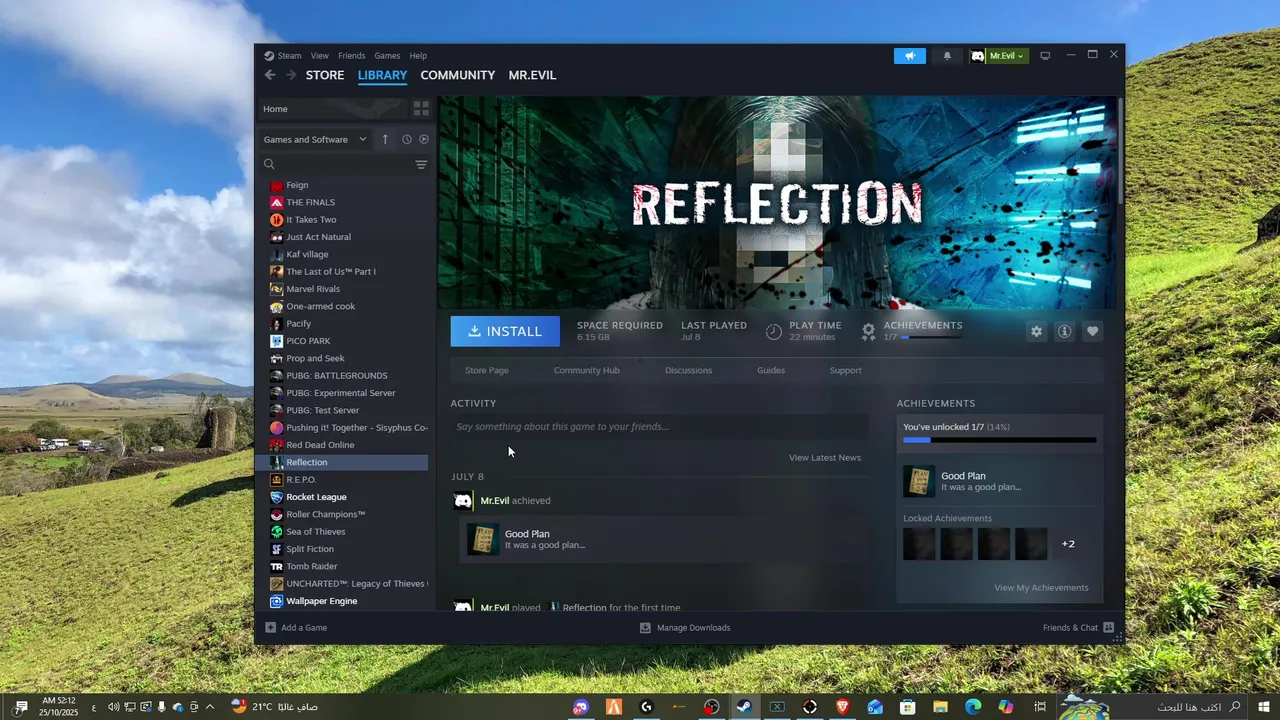Open the Support link

click(845, 370)
